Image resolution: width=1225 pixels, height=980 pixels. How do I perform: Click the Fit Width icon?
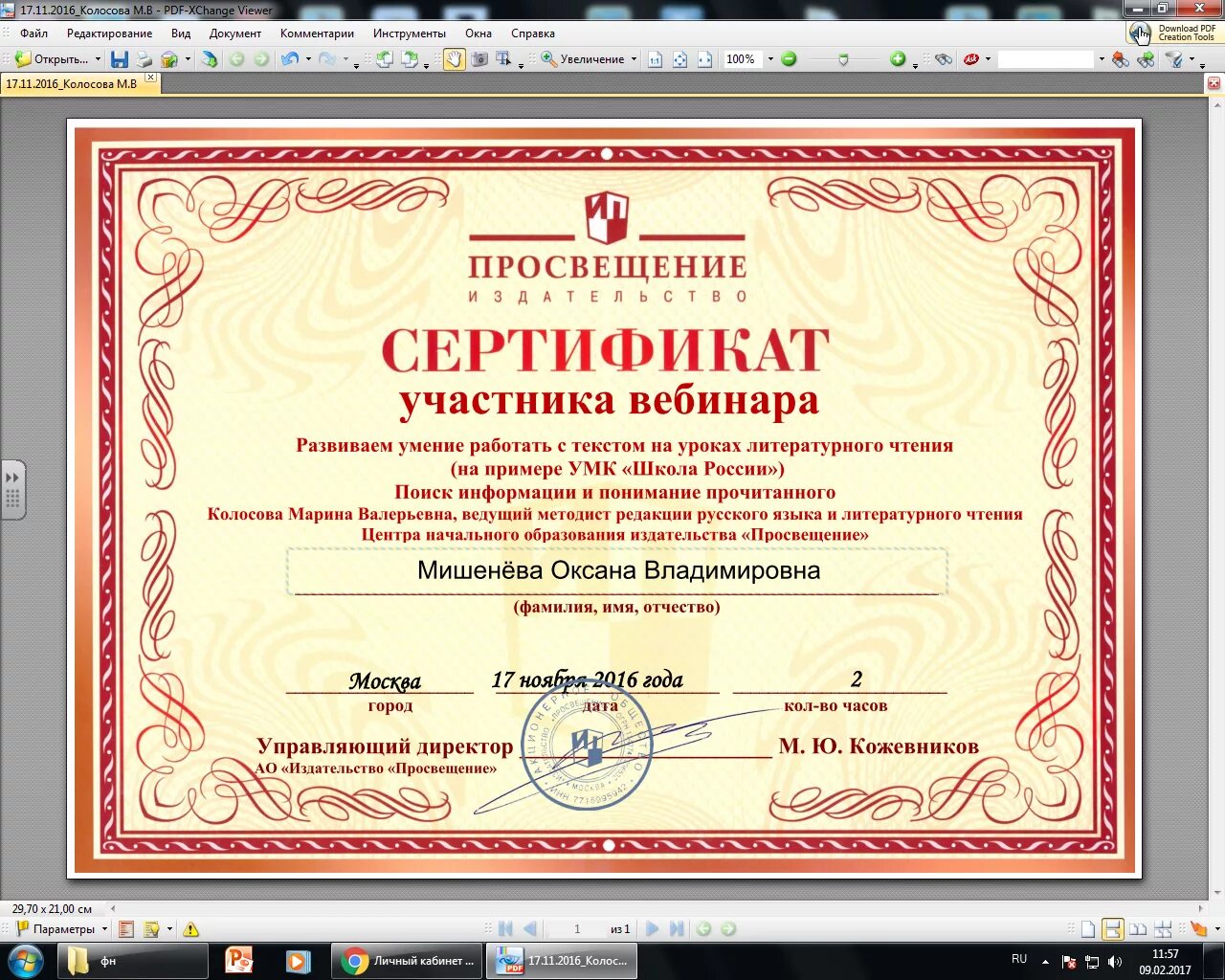click(x=704, y=59)
